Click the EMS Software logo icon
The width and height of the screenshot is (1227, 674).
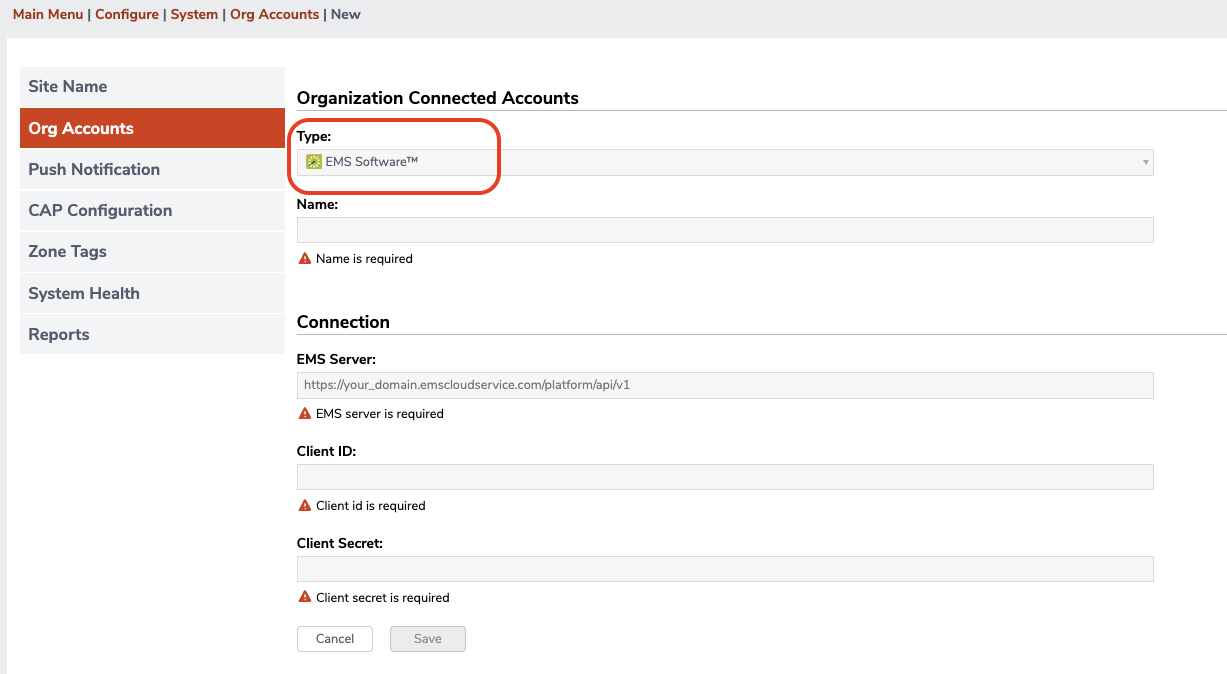coord(314,162)
